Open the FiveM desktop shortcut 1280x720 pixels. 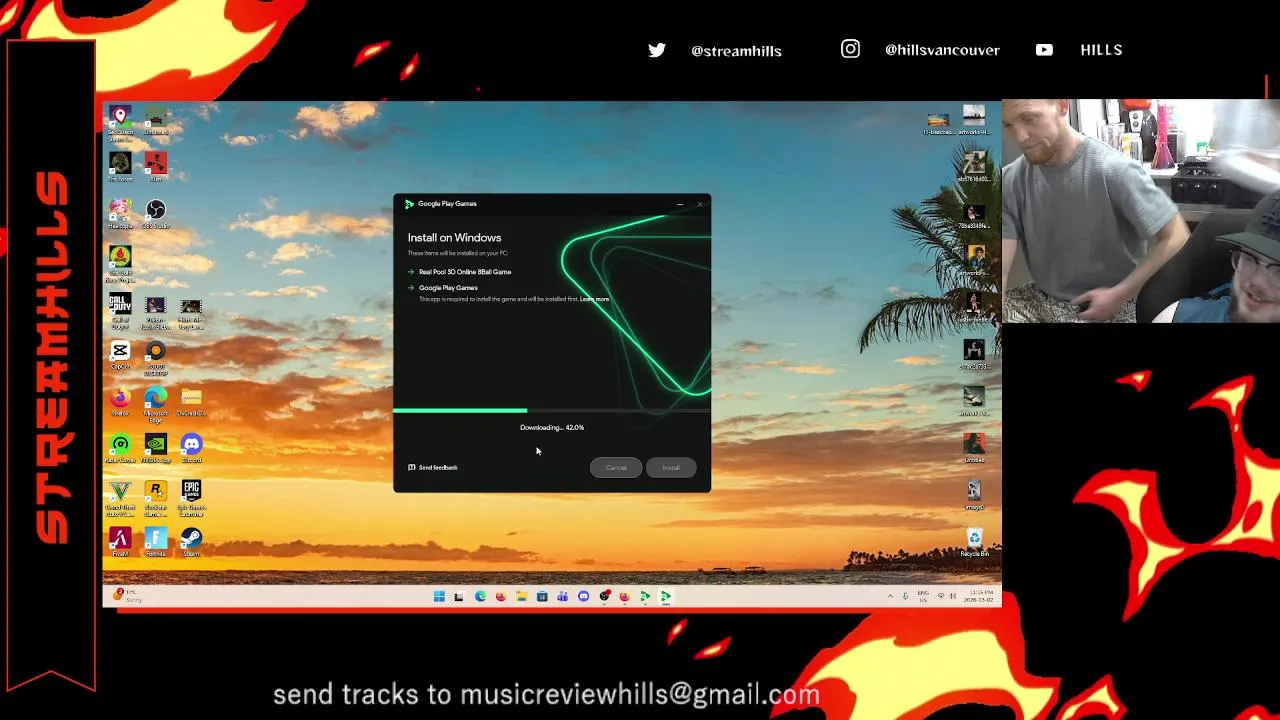click(120, 542)
